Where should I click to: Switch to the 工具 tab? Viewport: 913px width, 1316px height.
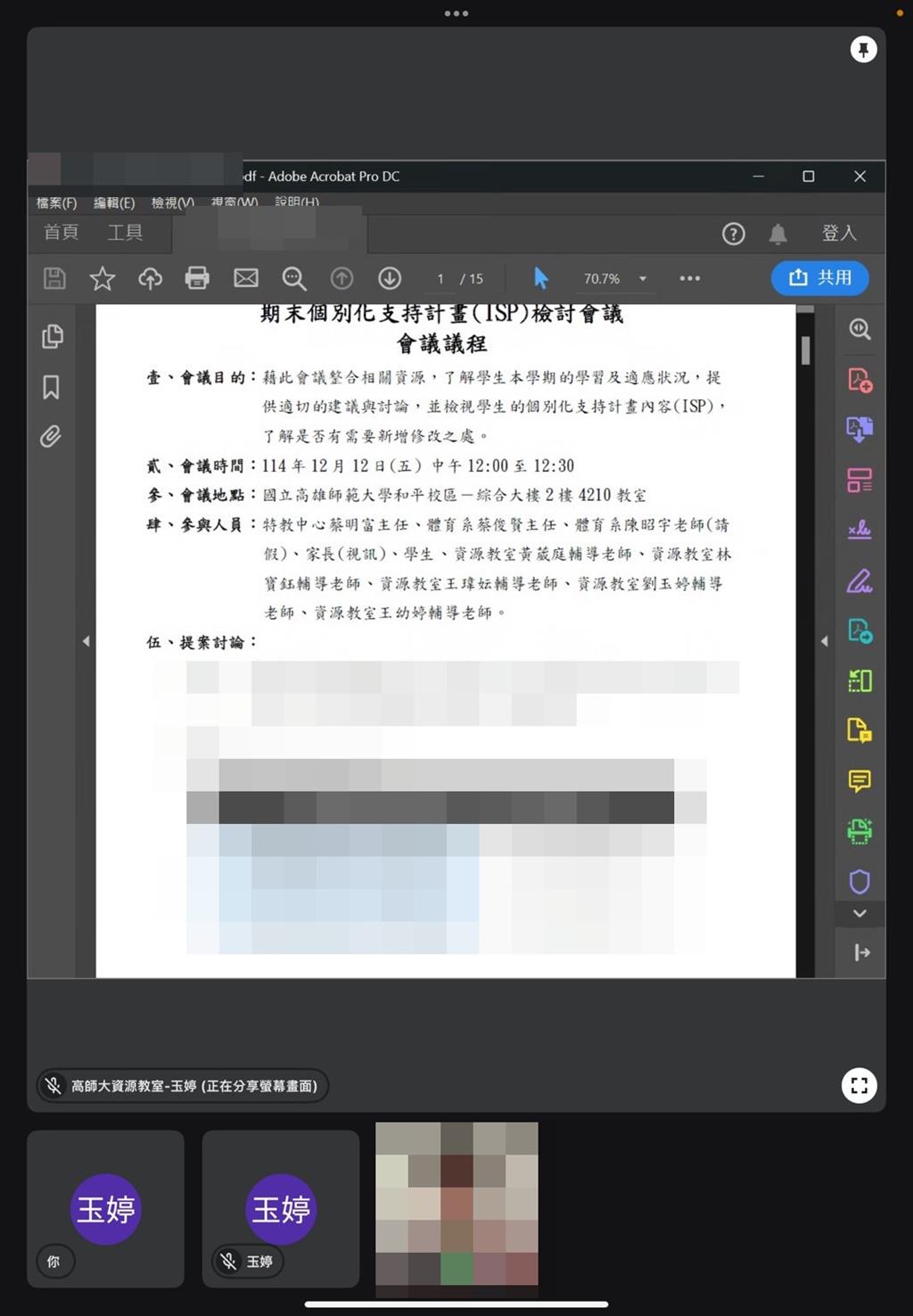coord(125,233)
